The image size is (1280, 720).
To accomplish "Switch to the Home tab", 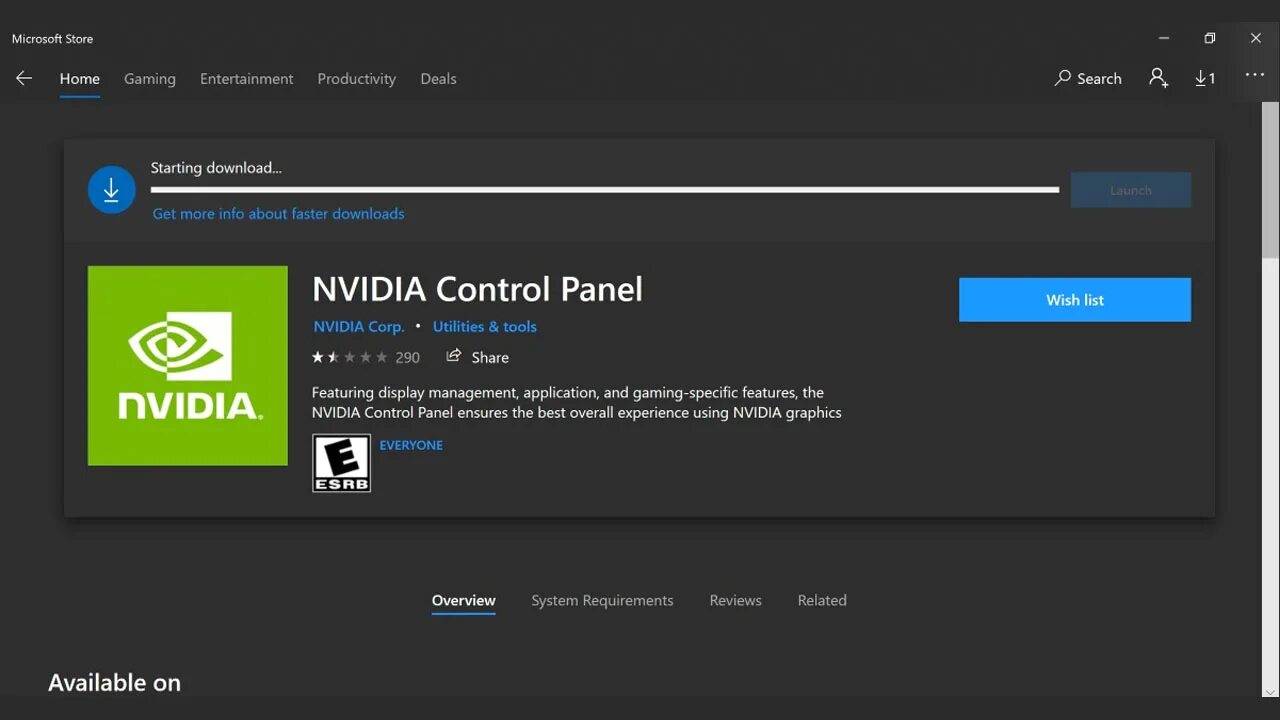I will tap(80, 79).
